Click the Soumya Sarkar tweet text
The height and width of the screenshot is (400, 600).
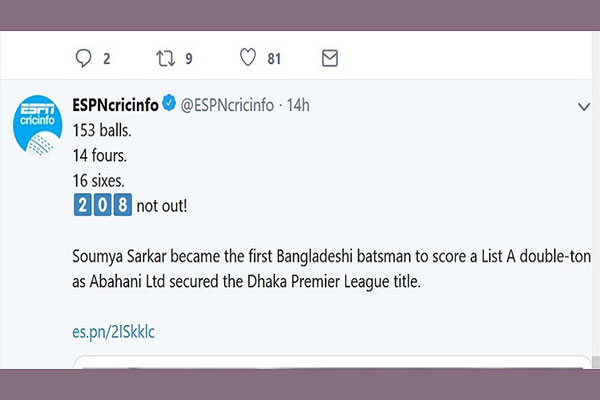tap(331, 269)
